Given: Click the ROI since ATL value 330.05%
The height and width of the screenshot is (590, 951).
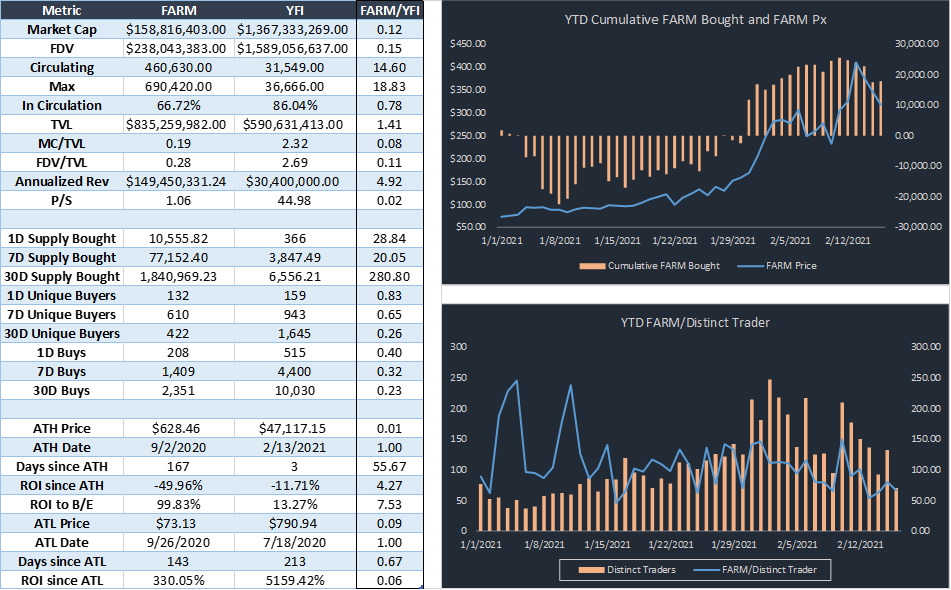Looking at the screenshot, I should pyautogui.click(x=174, y=580).
